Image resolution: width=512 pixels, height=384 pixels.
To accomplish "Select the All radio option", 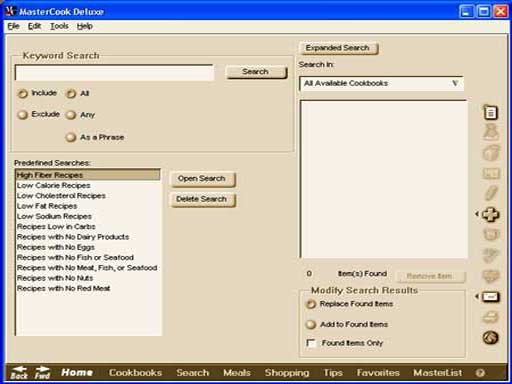I will coord(71,94).
